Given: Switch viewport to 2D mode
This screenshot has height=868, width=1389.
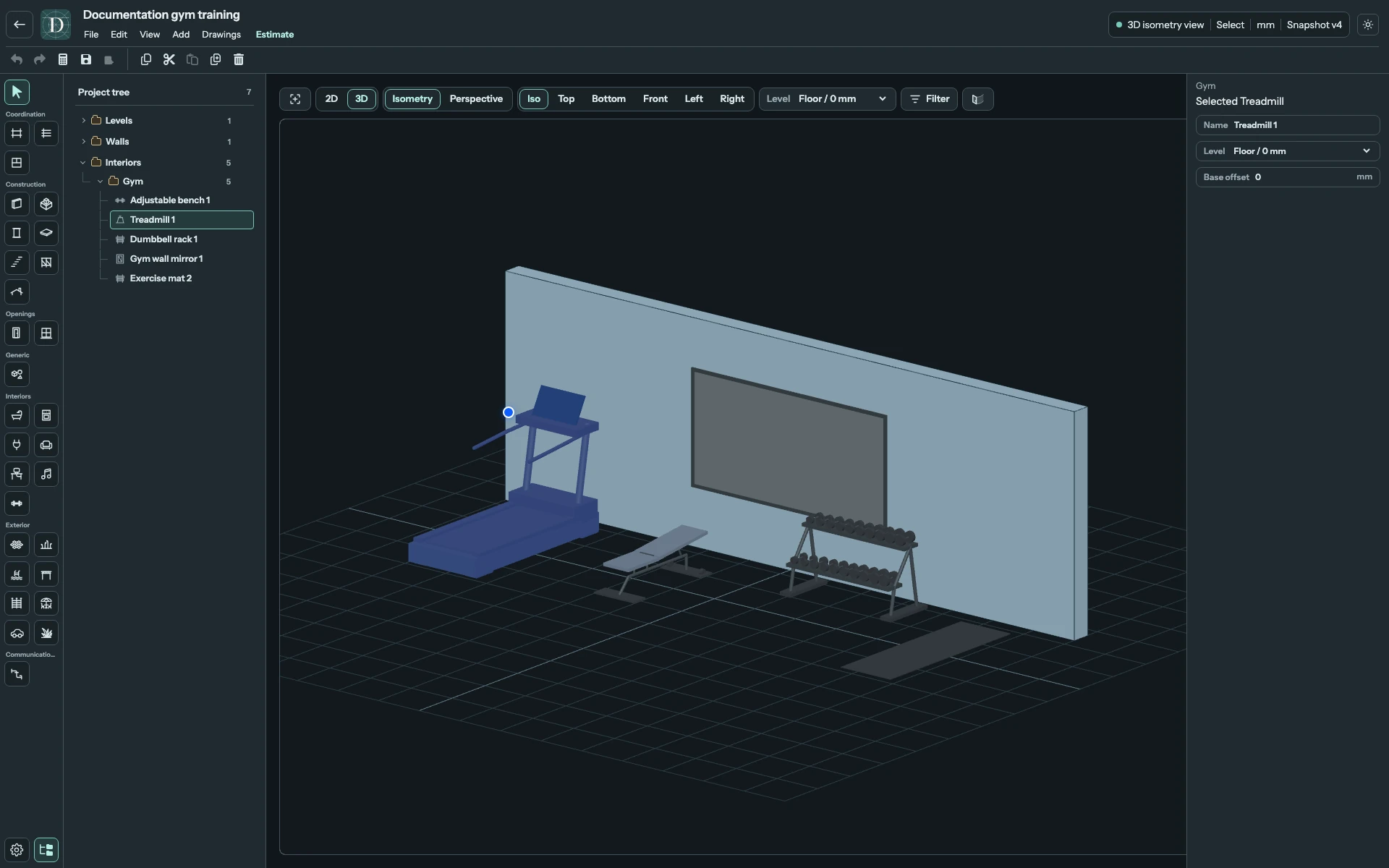Looking at the screenshot, I should [x=331, y=99].
